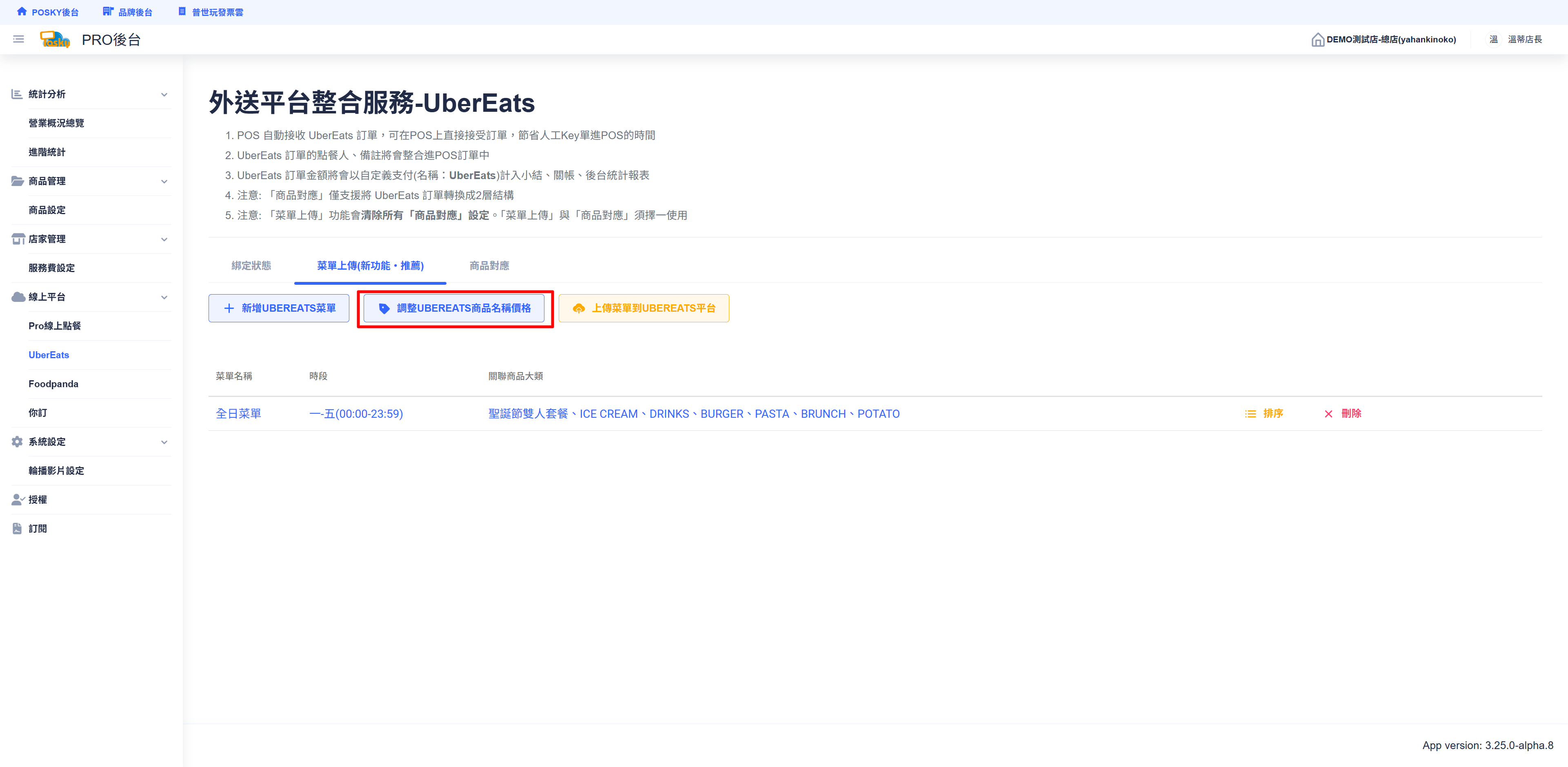Viewport: 1568px width, 767px height.
Task: Click the 授權 user icon
Action: point(18,499)
